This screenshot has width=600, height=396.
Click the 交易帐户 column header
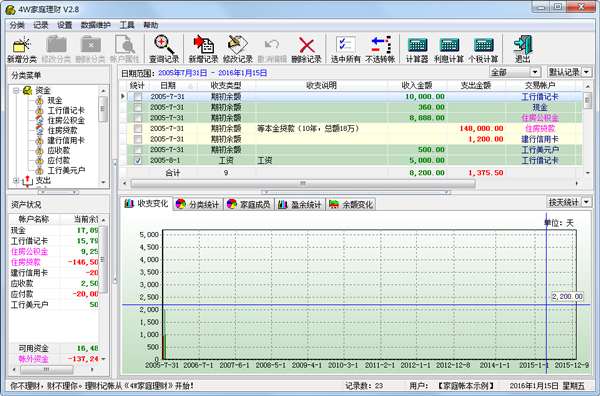pyautogui.click(x=540, y=85)
